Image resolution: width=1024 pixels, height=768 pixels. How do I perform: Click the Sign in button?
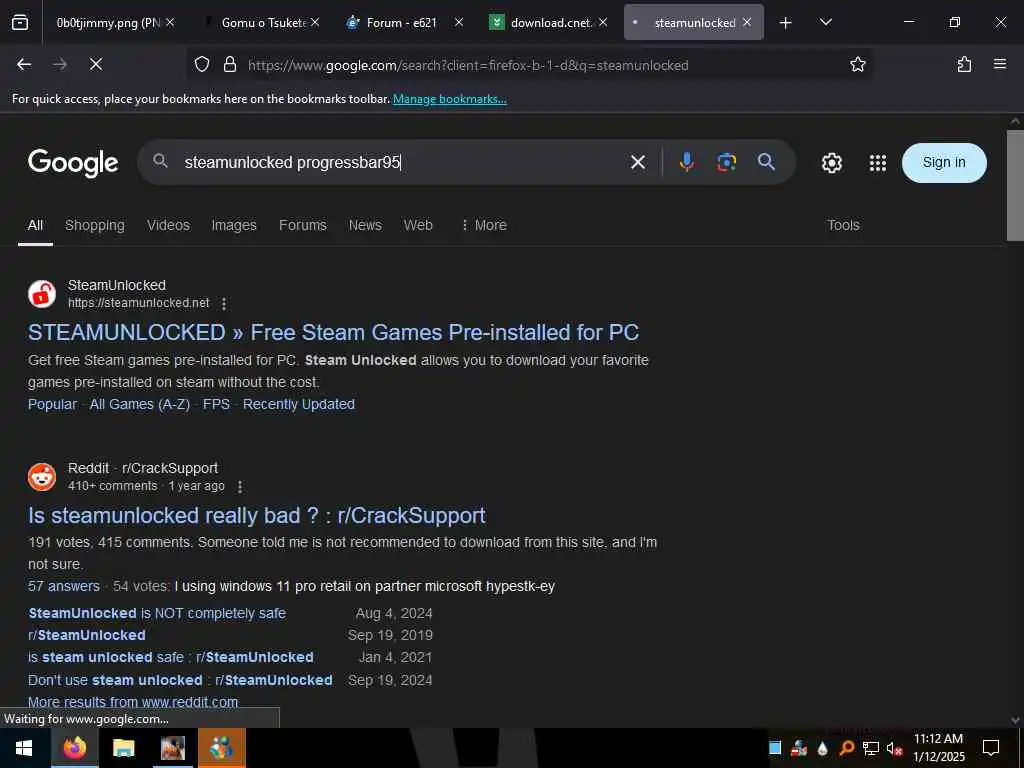tap(944, 163)
